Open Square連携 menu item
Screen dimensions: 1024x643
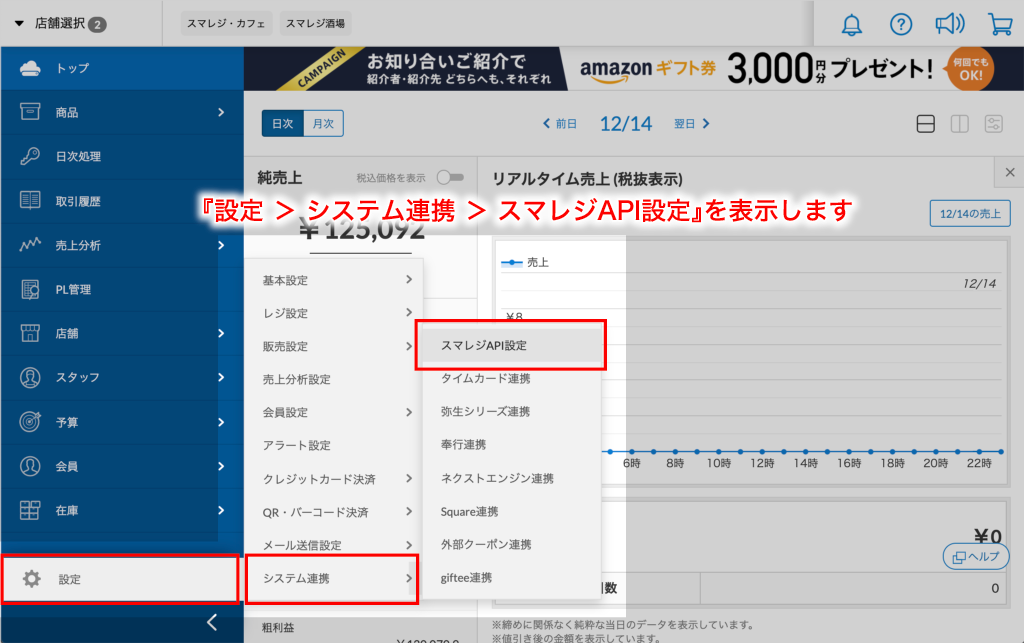[x=511, y=512]
